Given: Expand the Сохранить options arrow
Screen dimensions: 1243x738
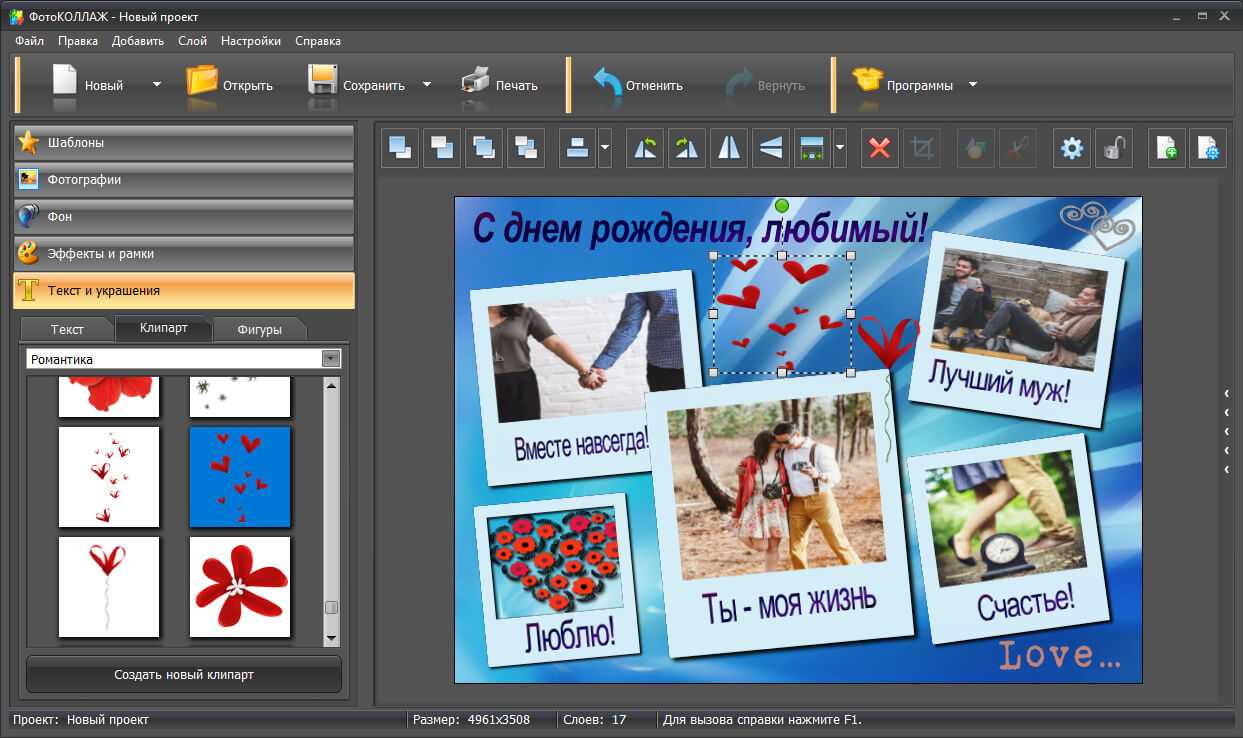Looking at the screenshot, I should click(427, 85).
